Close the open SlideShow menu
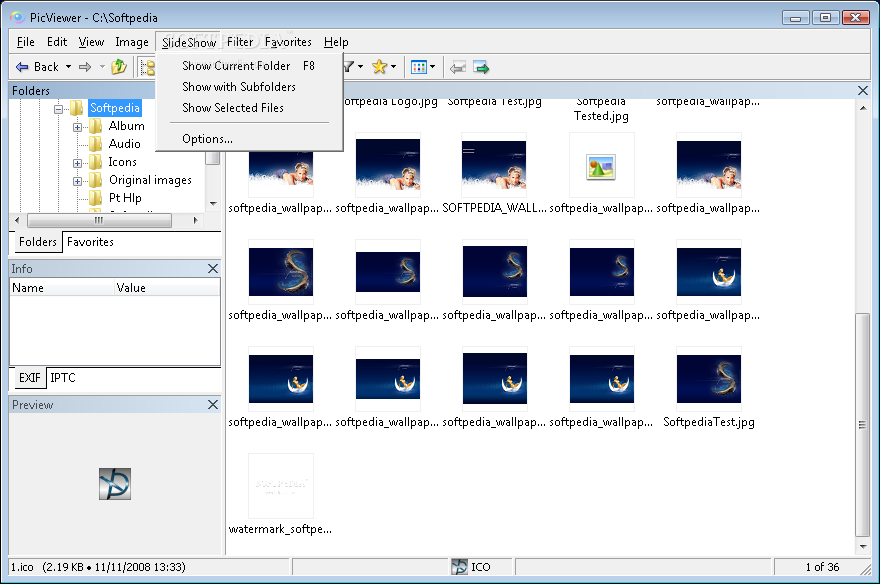 pos(189,43)
